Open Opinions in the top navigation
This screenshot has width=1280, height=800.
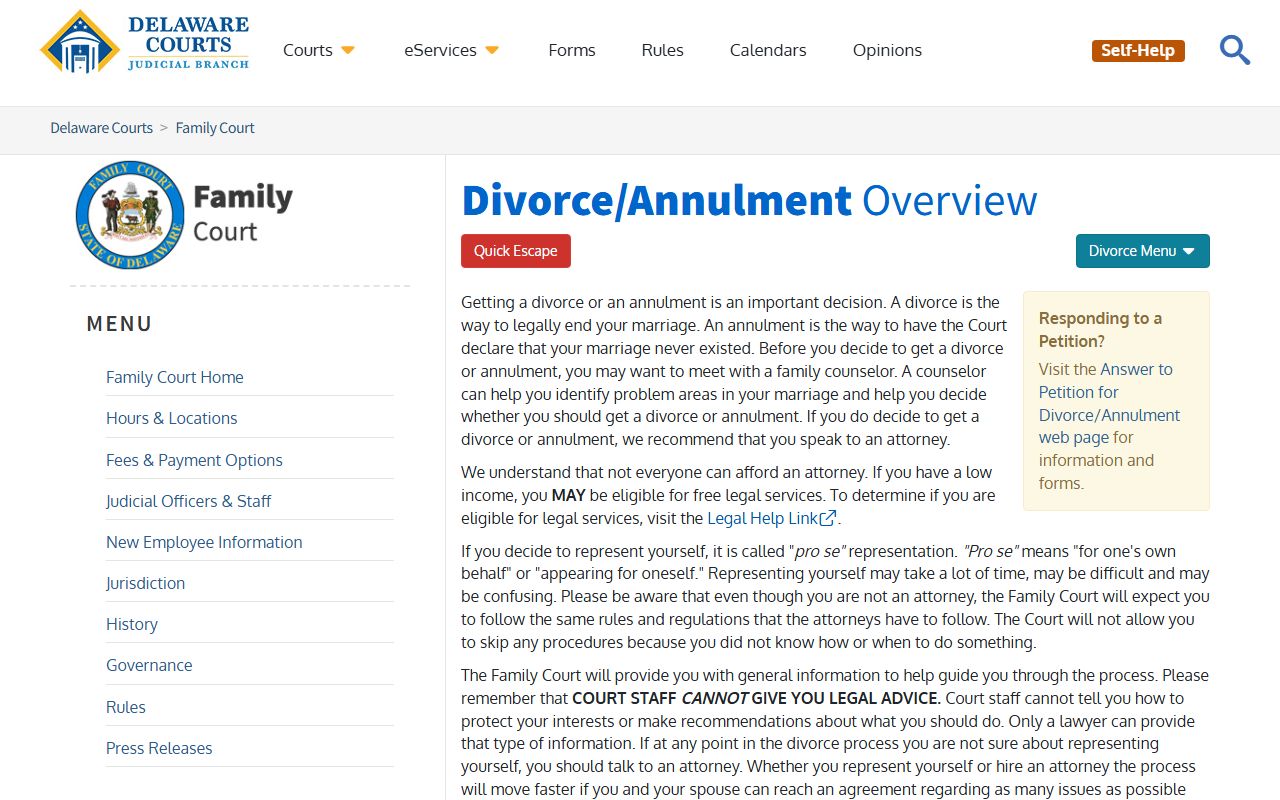tap(887, 50)
